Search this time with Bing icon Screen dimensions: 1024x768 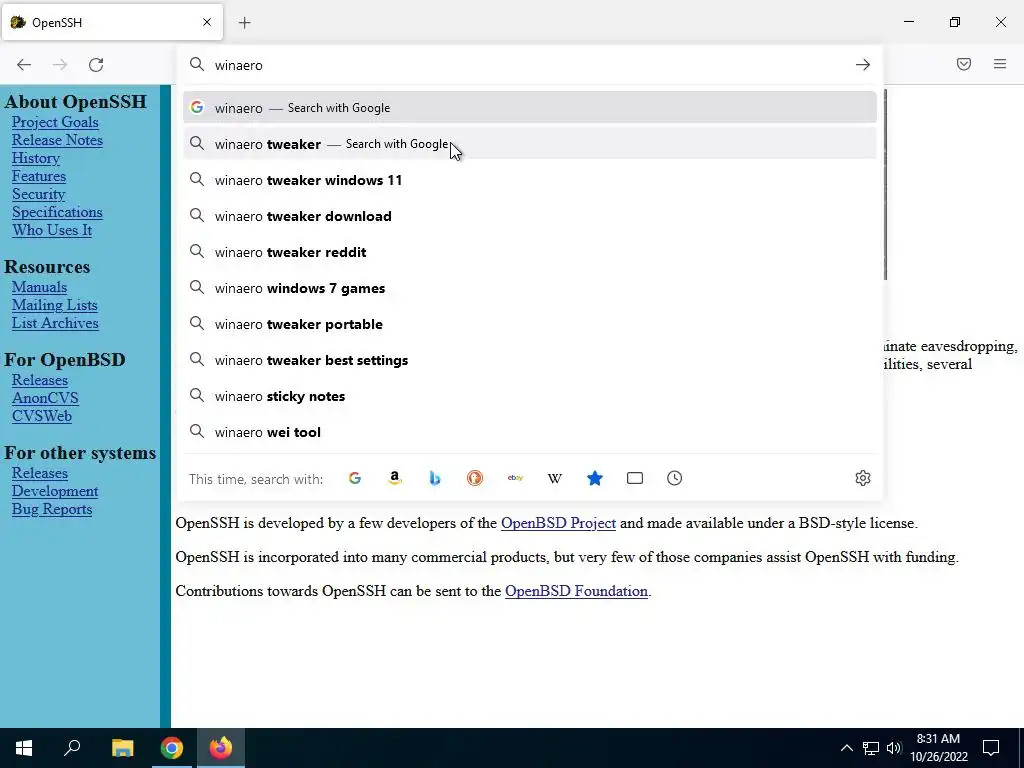[x=435, y=478]
